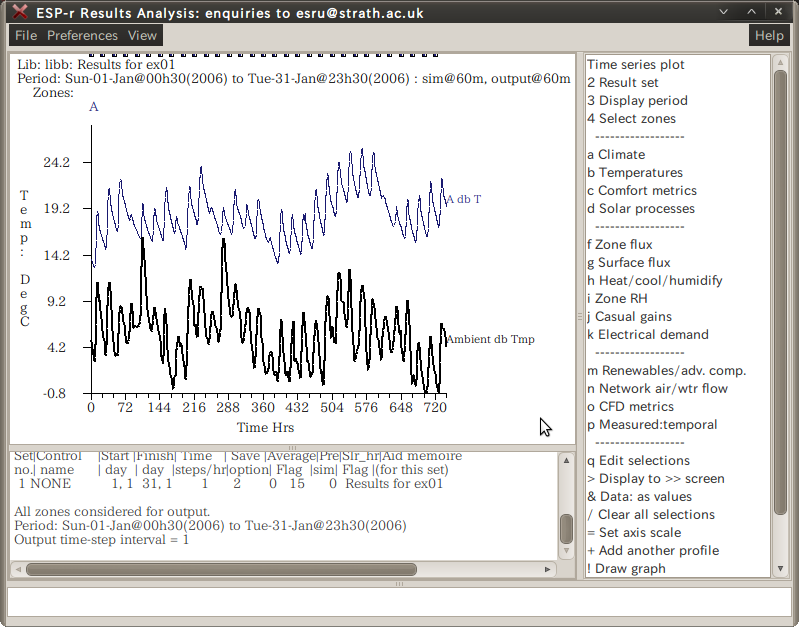Open 'd Solar processes' option
Image resolution: width=799 pixels, height=627 pixels.
(641, 209)
